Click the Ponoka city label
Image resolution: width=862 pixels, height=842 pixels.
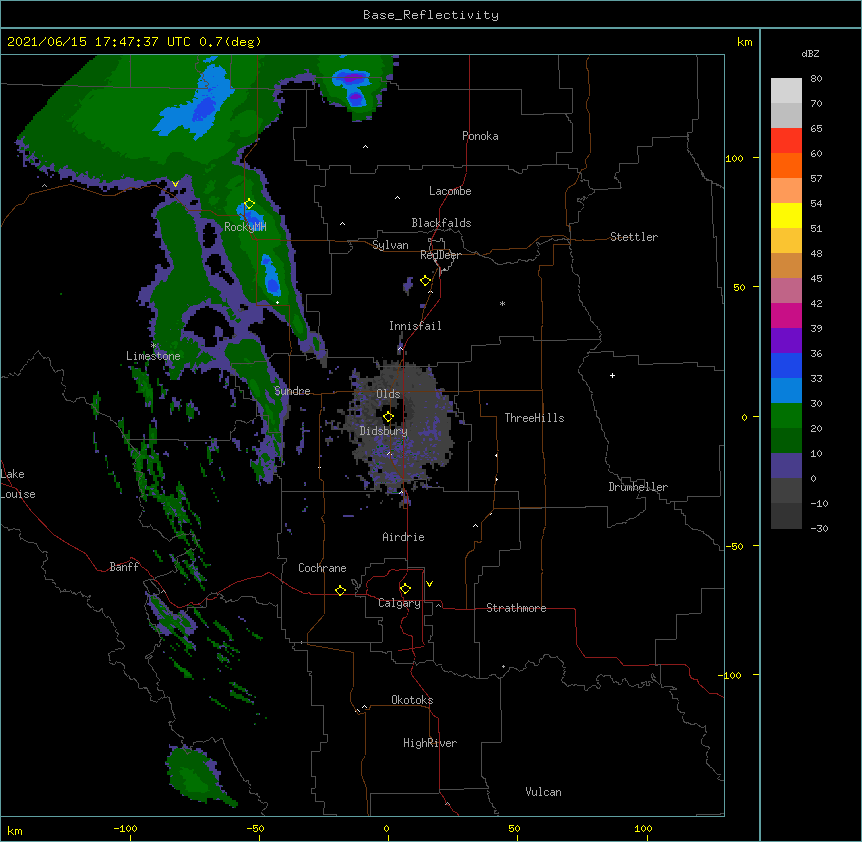480,136
